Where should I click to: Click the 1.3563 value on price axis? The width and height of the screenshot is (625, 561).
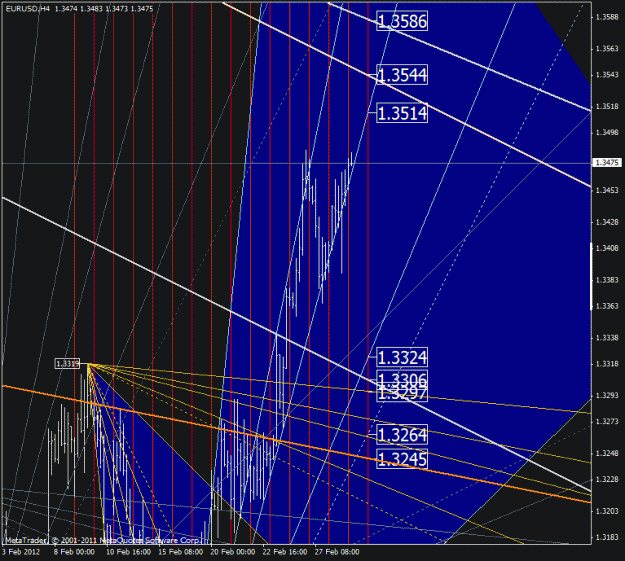[607, 49]
